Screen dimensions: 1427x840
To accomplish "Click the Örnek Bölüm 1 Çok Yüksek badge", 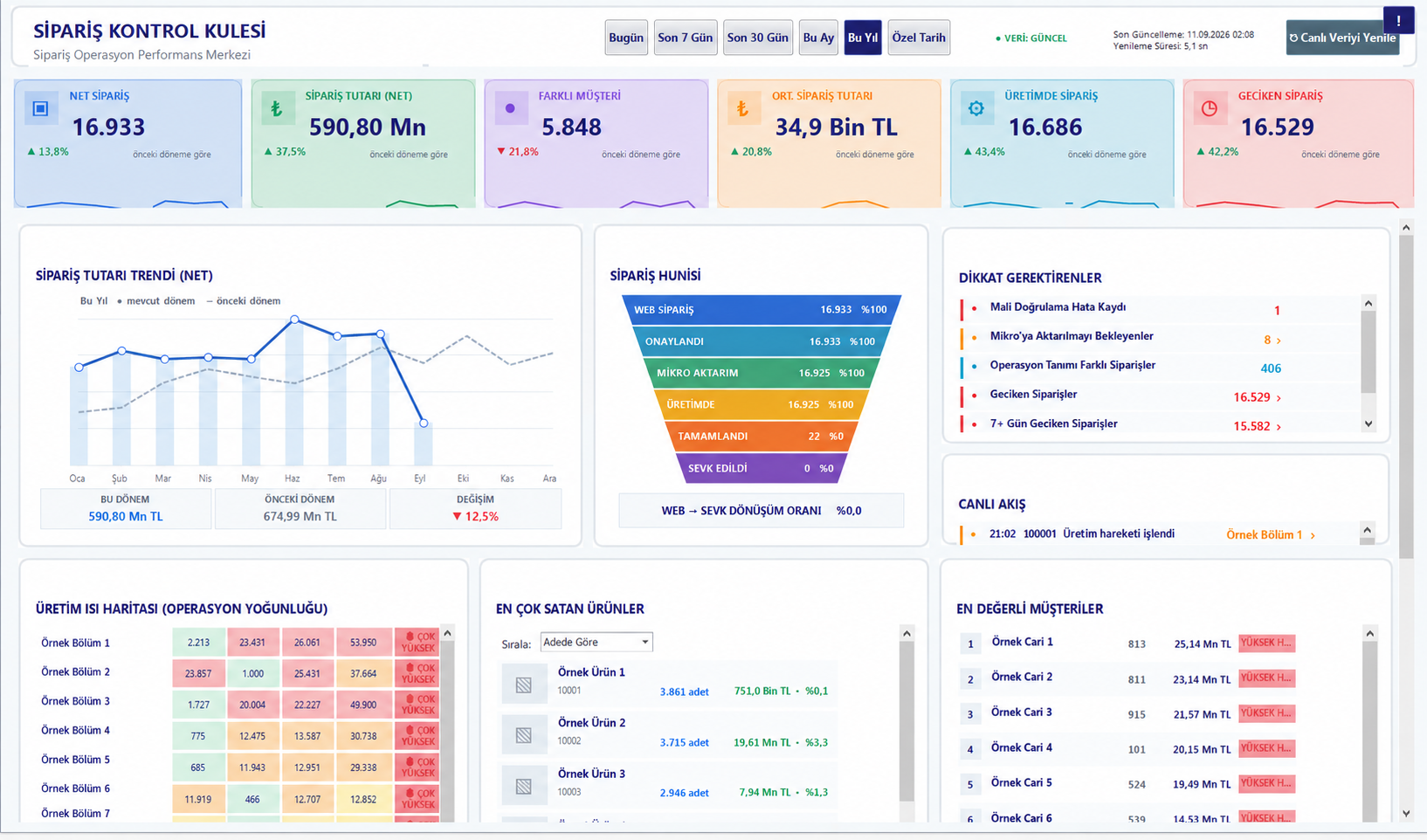I will [x=417, y=643].
